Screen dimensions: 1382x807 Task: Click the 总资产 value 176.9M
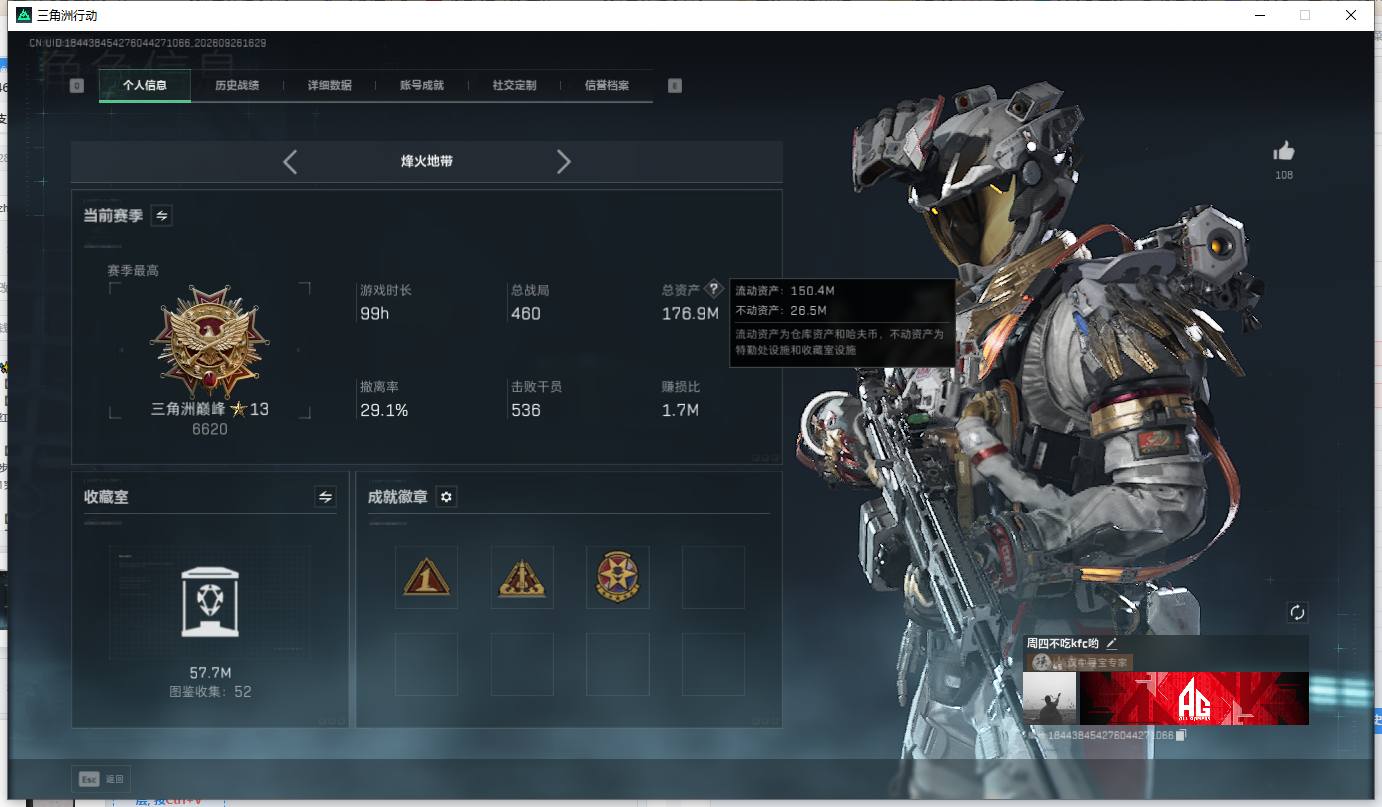(690, 314)
